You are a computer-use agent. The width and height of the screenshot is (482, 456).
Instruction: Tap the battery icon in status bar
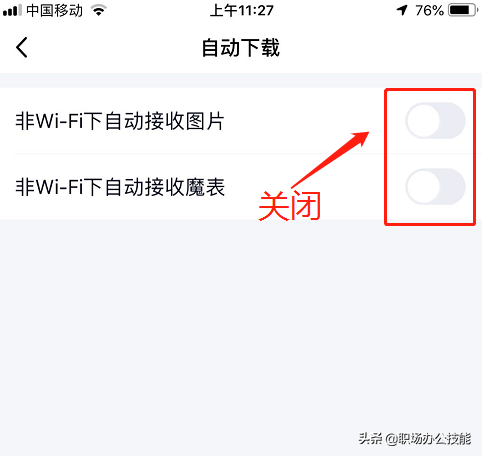click(463, 10)
